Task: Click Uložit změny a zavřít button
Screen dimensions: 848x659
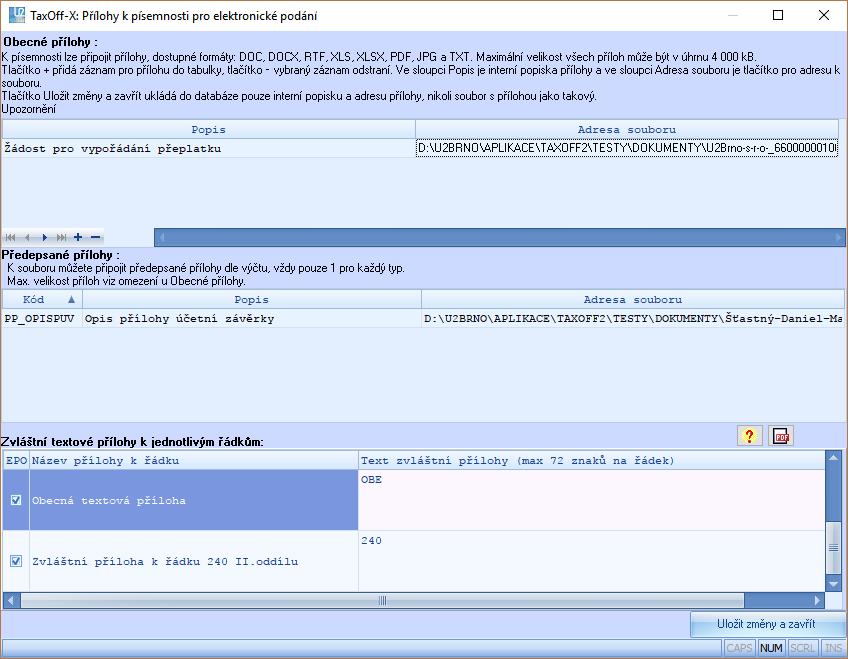Action: (x=766, y=624)
